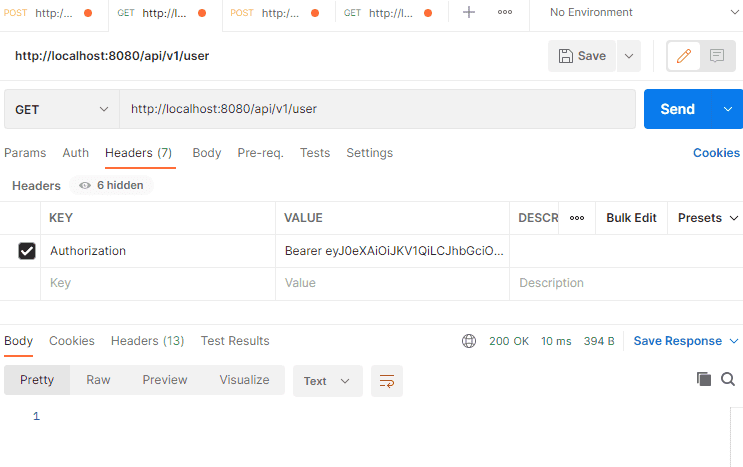Viewport: 743px width, 467px height.
Task: Open the Test Results tab
Action: [235, 341]
